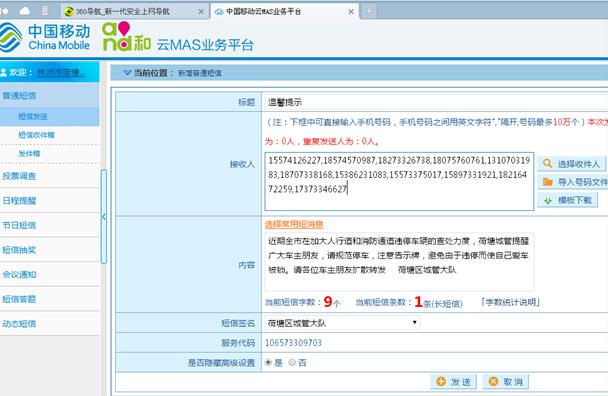The height and width of the screenshot is (396, 608).
Task: Click the 模板下载 button
Action: click(x=568, y=201)
